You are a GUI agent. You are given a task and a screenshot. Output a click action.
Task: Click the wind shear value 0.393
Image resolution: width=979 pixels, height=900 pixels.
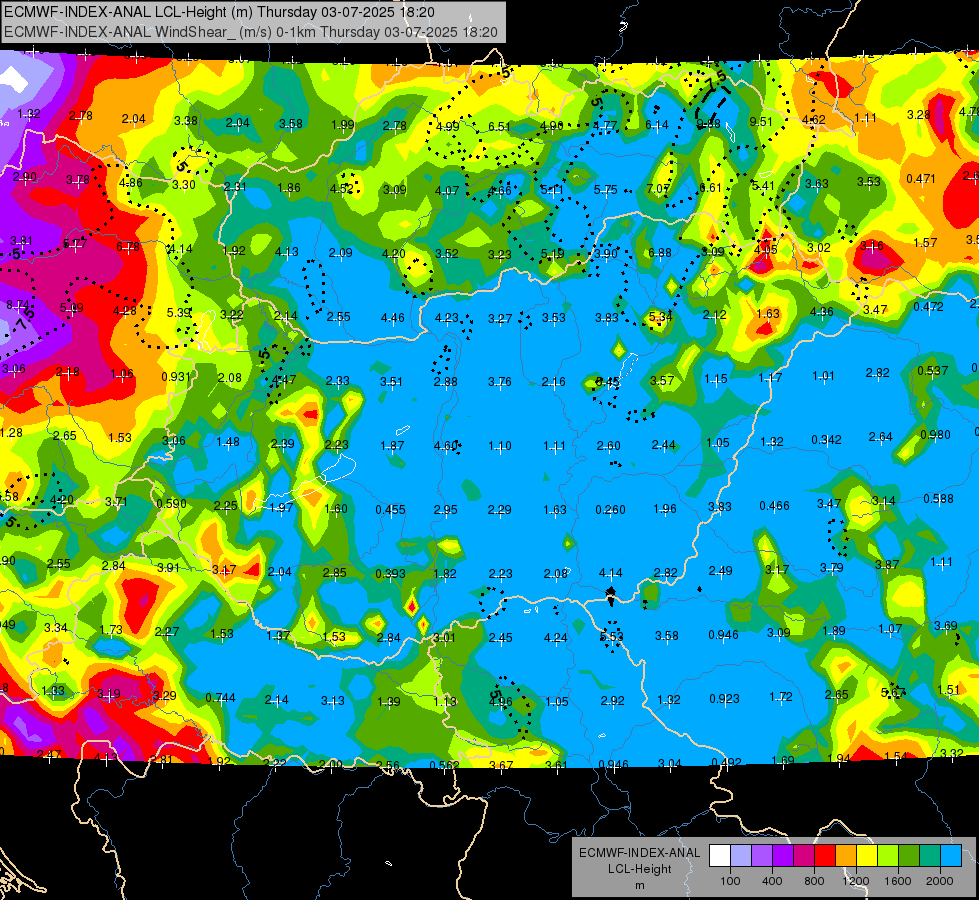(390, 573)
